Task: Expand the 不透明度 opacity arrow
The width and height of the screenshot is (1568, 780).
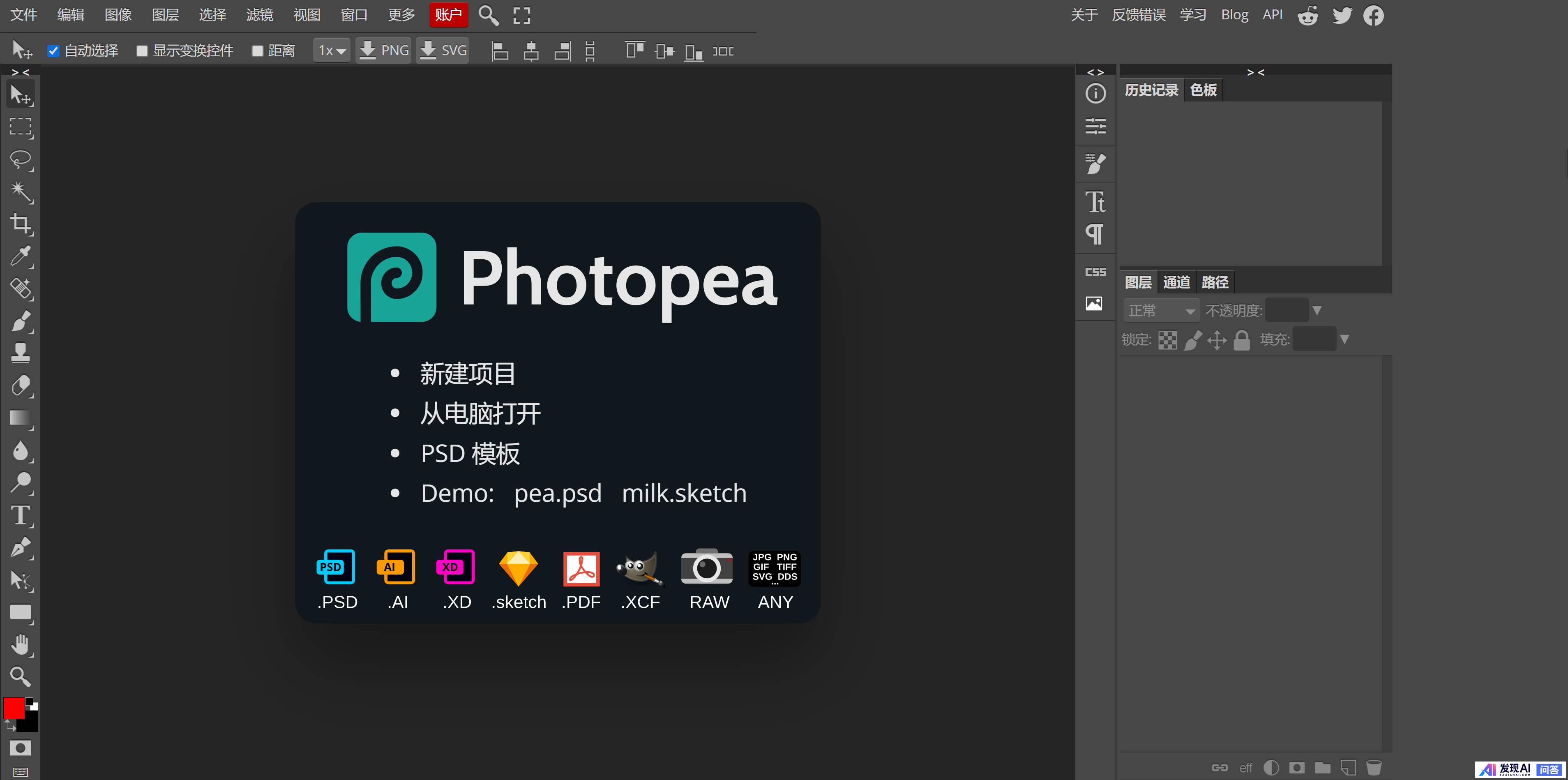Action: tap(1317, 311)
